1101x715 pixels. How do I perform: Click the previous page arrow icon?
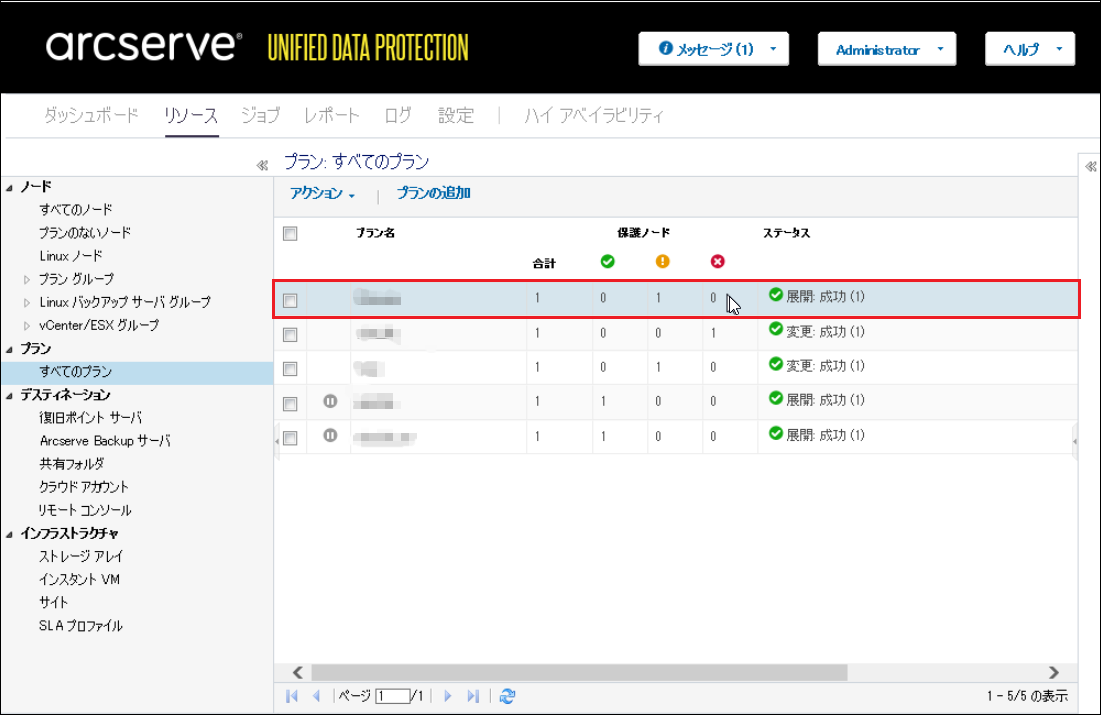316,696
